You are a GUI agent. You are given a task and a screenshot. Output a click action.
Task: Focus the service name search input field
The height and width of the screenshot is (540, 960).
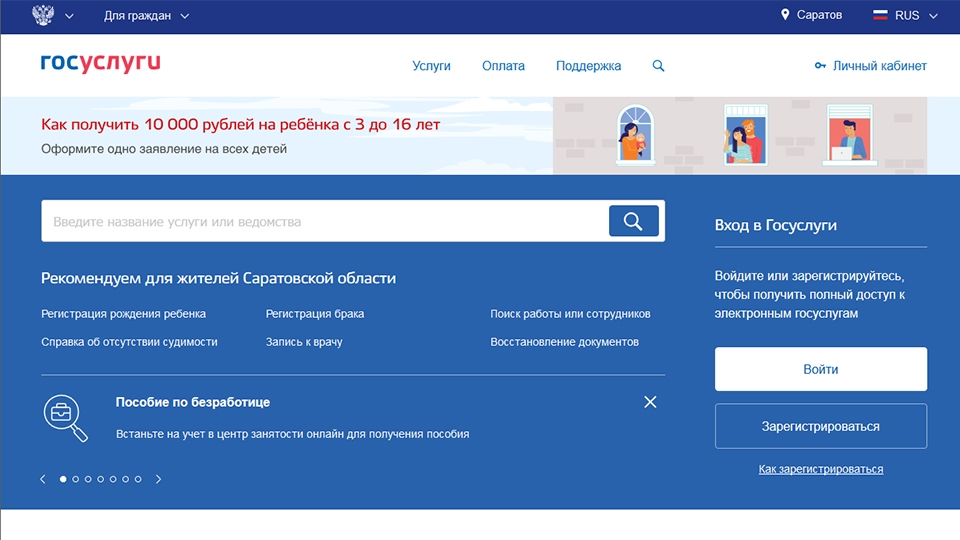[324, 221]
